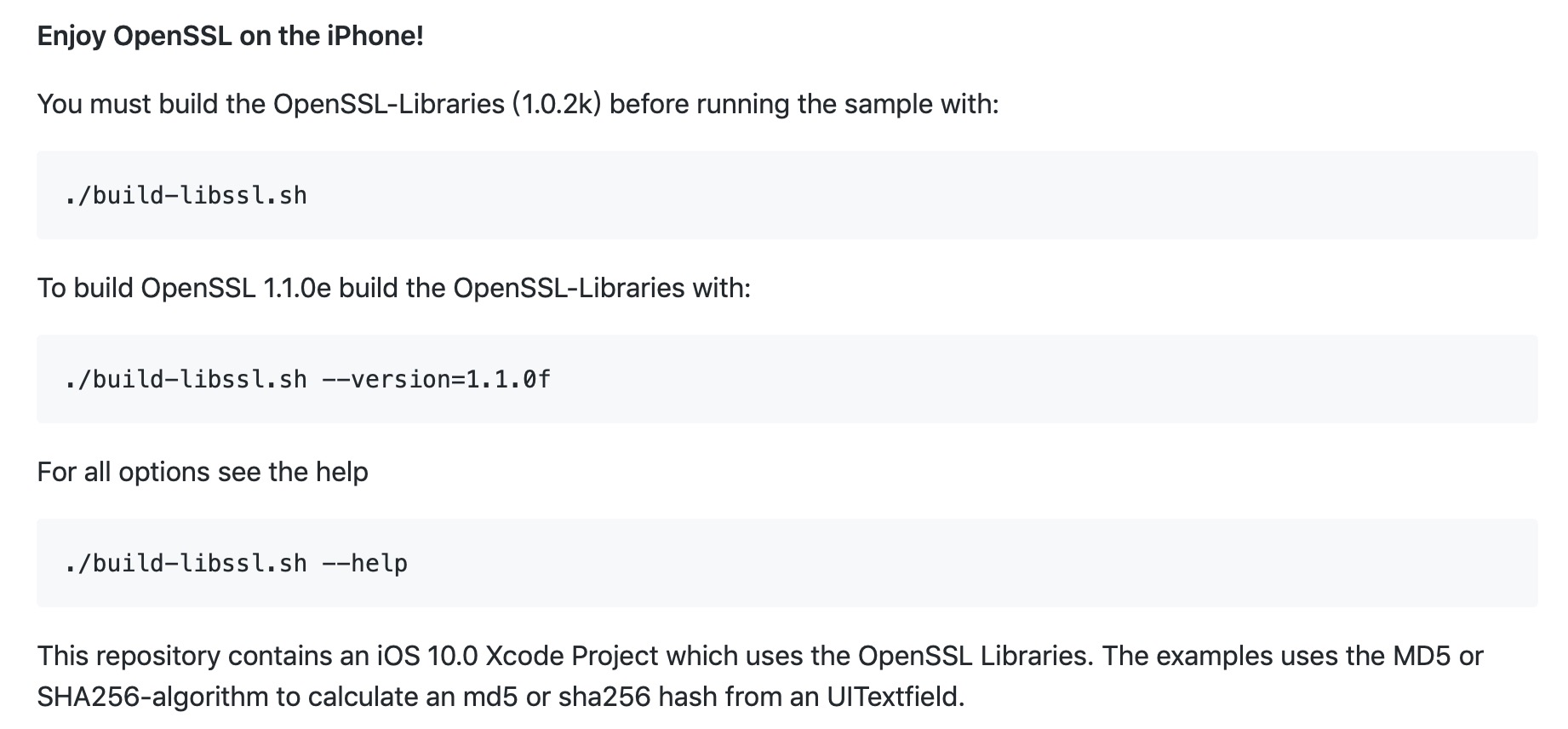Image resolution: width=1568 pixels, height=729 pixels.
Task: Click the 'SHA256-algorithm' word in the paragraph
Action: pos(152,697)
